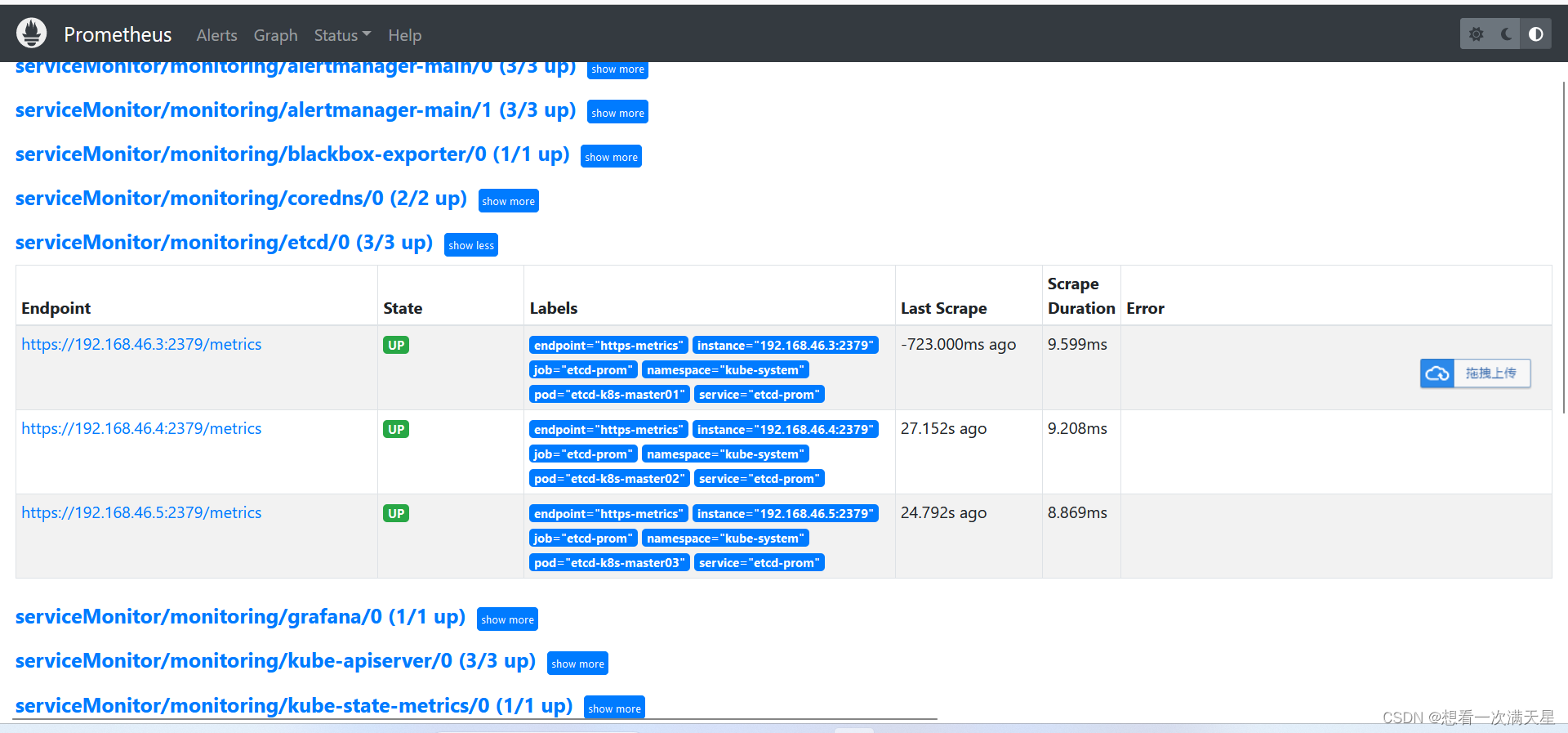Screen dimensions: 1568x733
Task: Expand kube-apiserver/0 with show more
Action: [x=577, y=664]
